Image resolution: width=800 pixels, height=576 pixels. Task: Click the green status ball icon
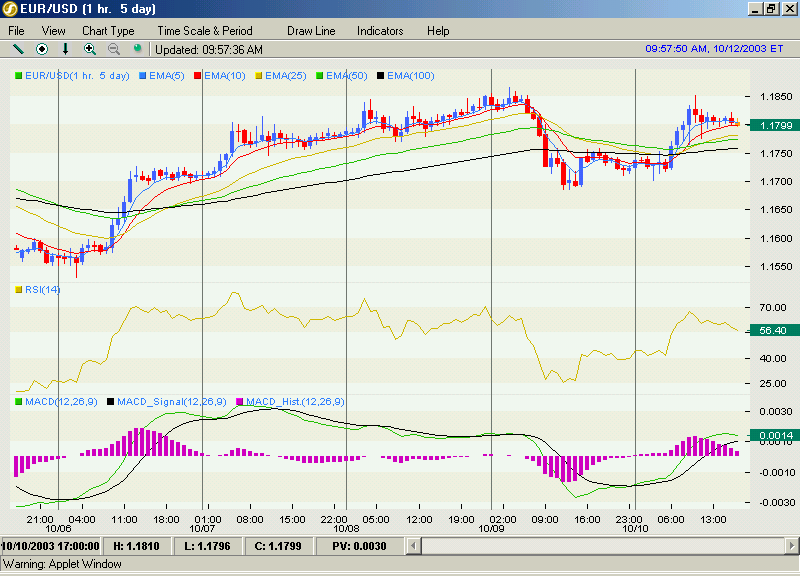coord(137,48)
